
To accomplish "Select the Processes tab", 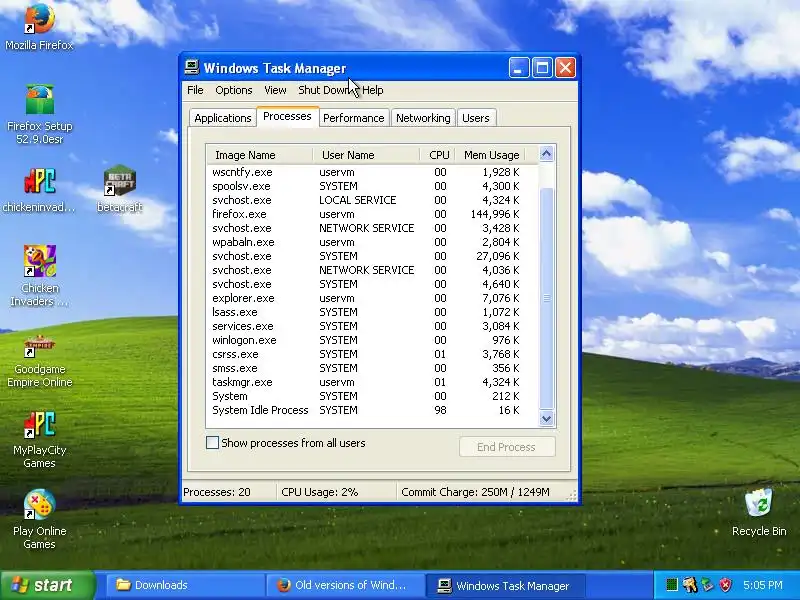I will (287, 116).
